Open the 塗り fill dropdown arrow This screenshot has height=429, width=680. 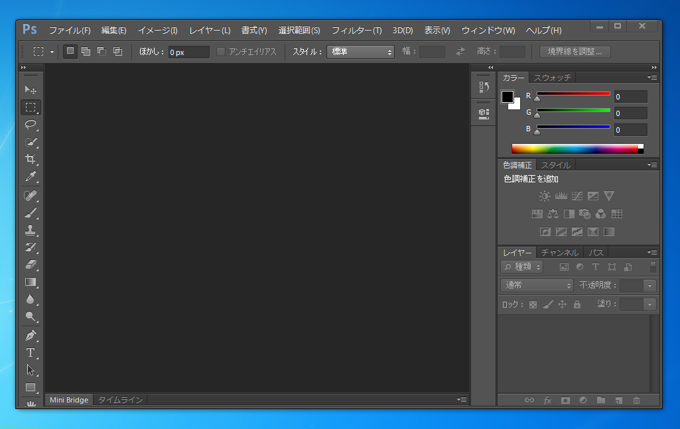pos(650,305)
